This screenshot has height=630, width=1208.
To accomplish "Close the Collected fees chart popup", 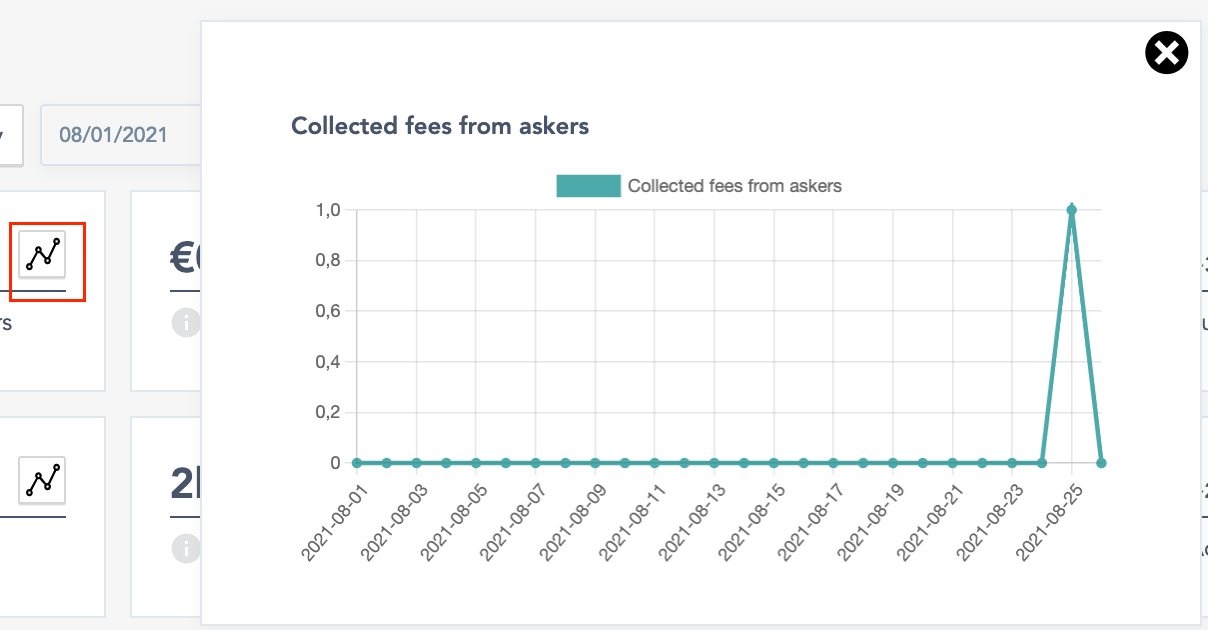I will click(x=1166, y=53).
